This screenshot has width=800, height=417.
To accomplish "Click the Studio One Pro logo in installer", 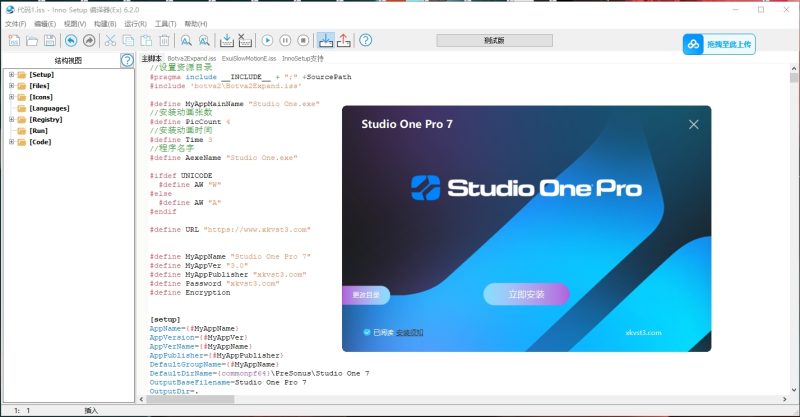I will coord(527,188).
